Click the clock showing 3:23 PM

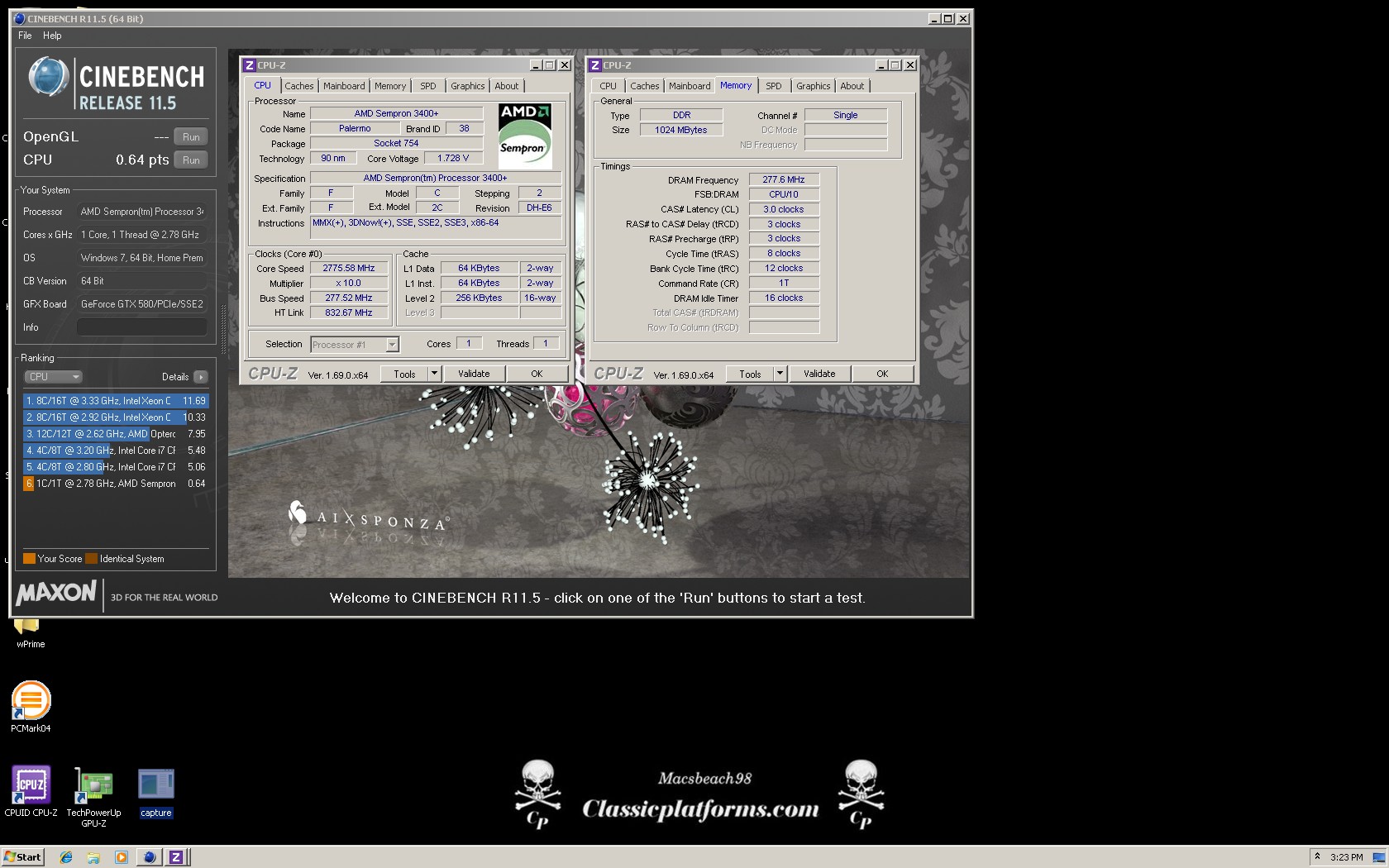1346,857
